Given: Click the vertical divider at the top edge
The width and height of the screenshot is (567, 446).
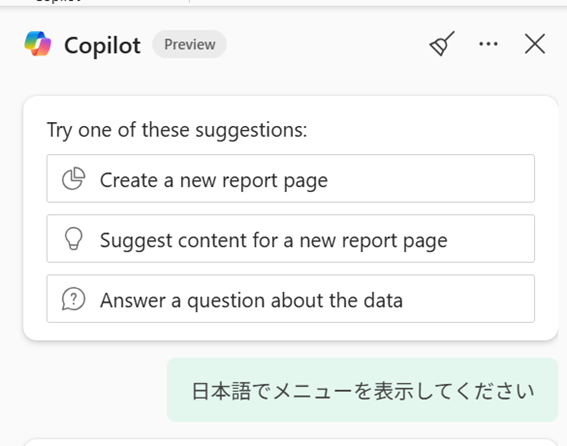Looking at the screenshot, I should pyautogui.click(x=189, y=1).
